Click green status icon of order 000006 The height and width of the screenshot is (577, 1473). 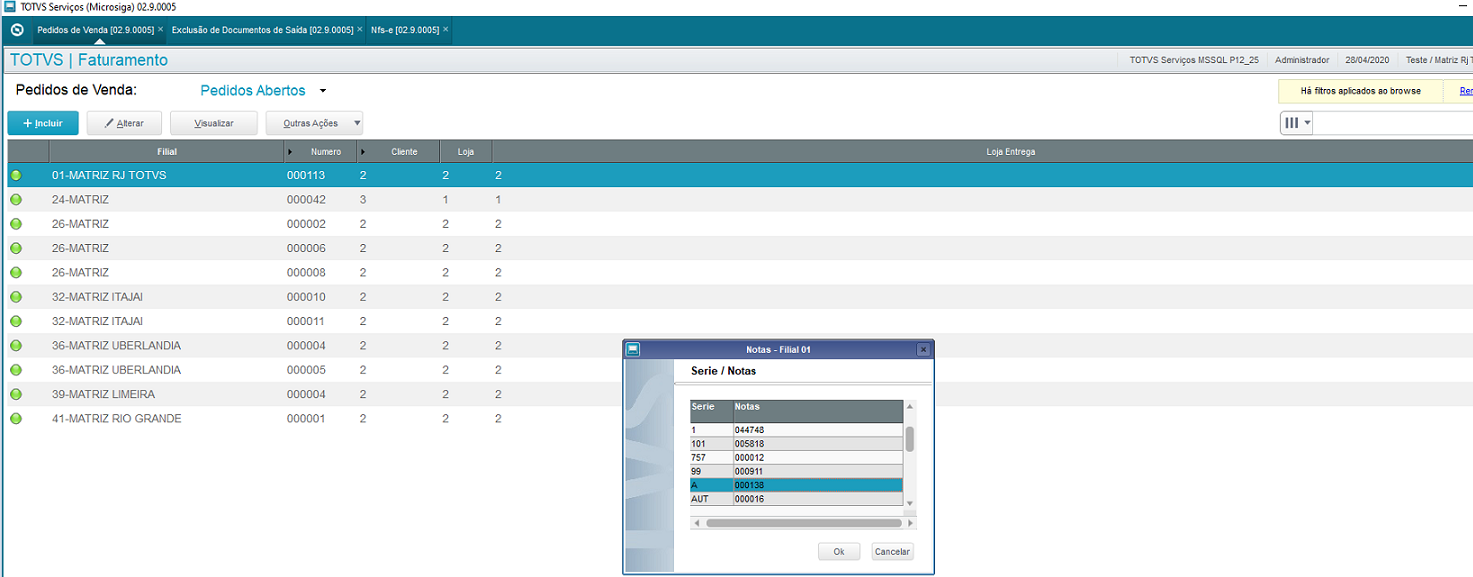pyautogui.click(x=16, y=248)
